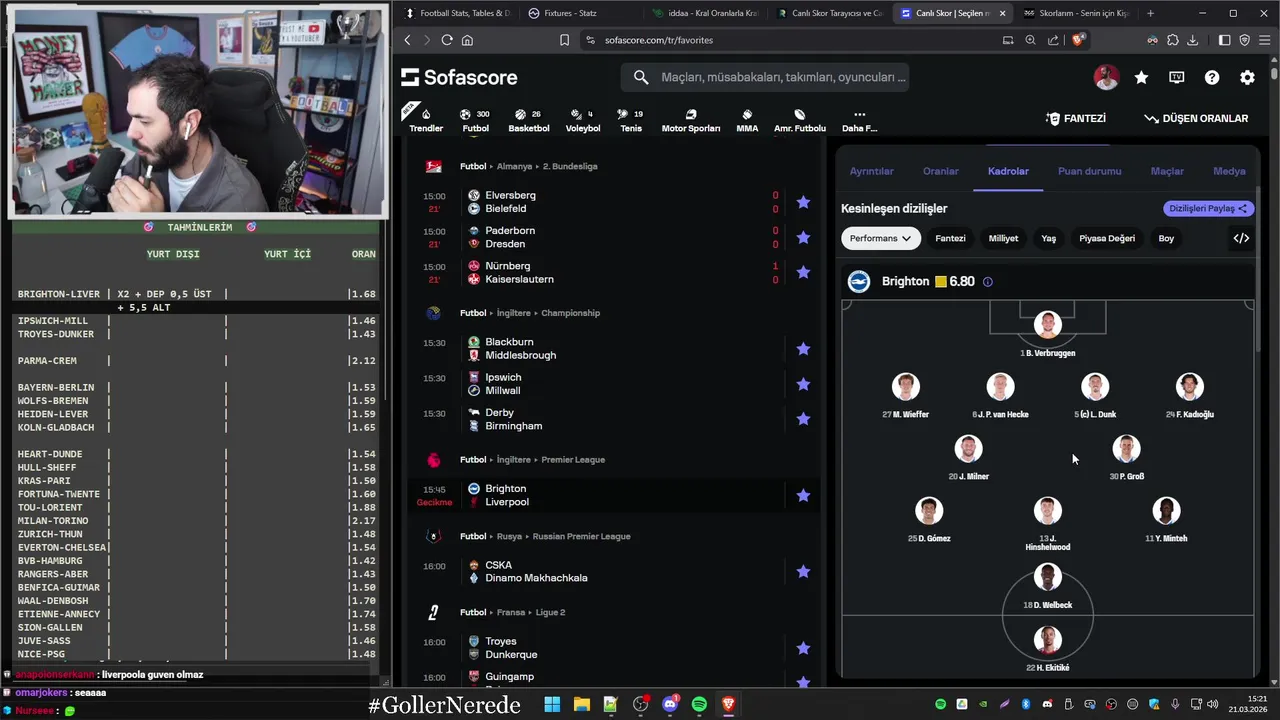Select the Motor Sporları category
The image size is (1280, 720).
[691, 120]
